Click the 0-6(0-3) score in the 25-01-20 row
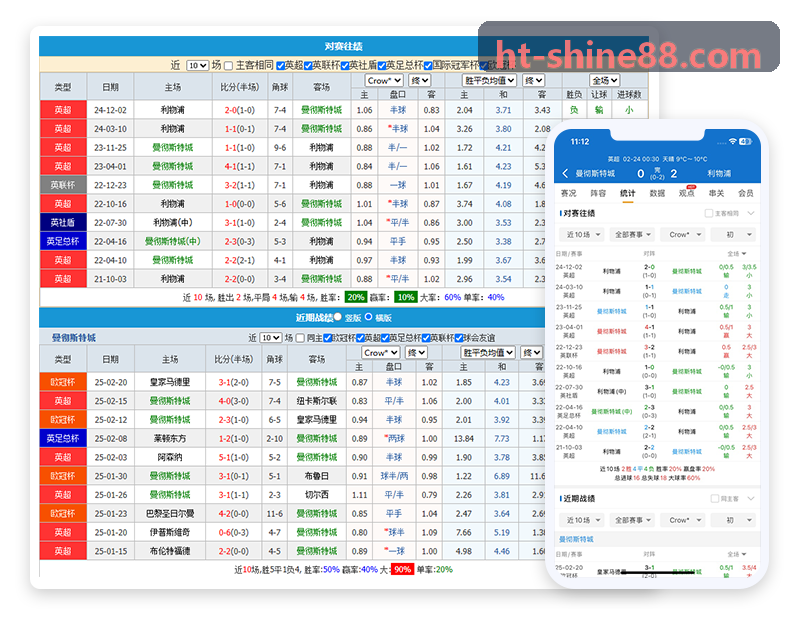The height and width of the screenshot is (625, 800). 234,532
